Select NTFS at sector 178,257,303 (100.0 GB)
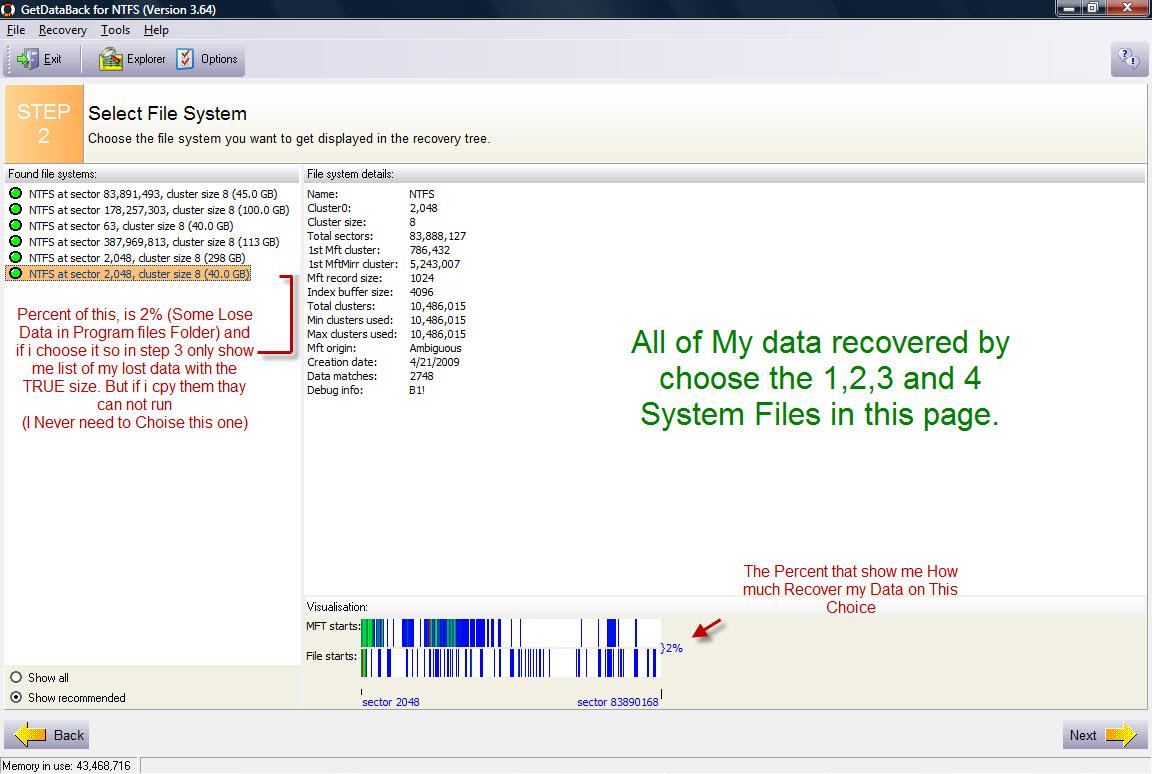 pos(159,210)
